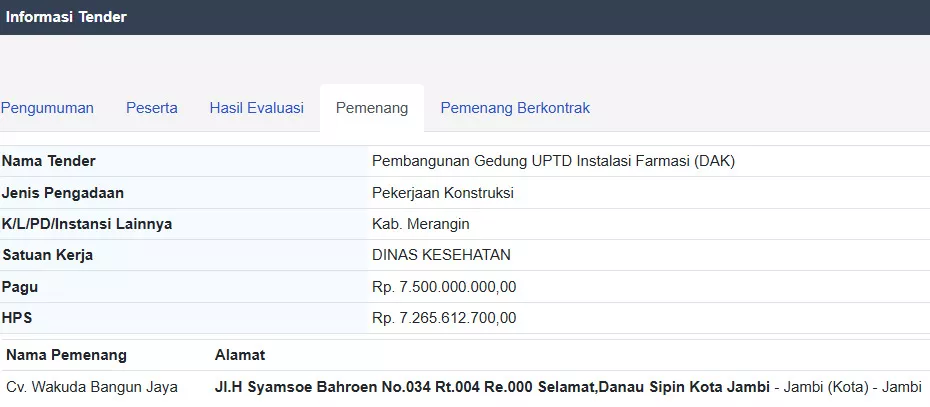Click the Jl.H Syamsoe Bahroen address text

492,387
